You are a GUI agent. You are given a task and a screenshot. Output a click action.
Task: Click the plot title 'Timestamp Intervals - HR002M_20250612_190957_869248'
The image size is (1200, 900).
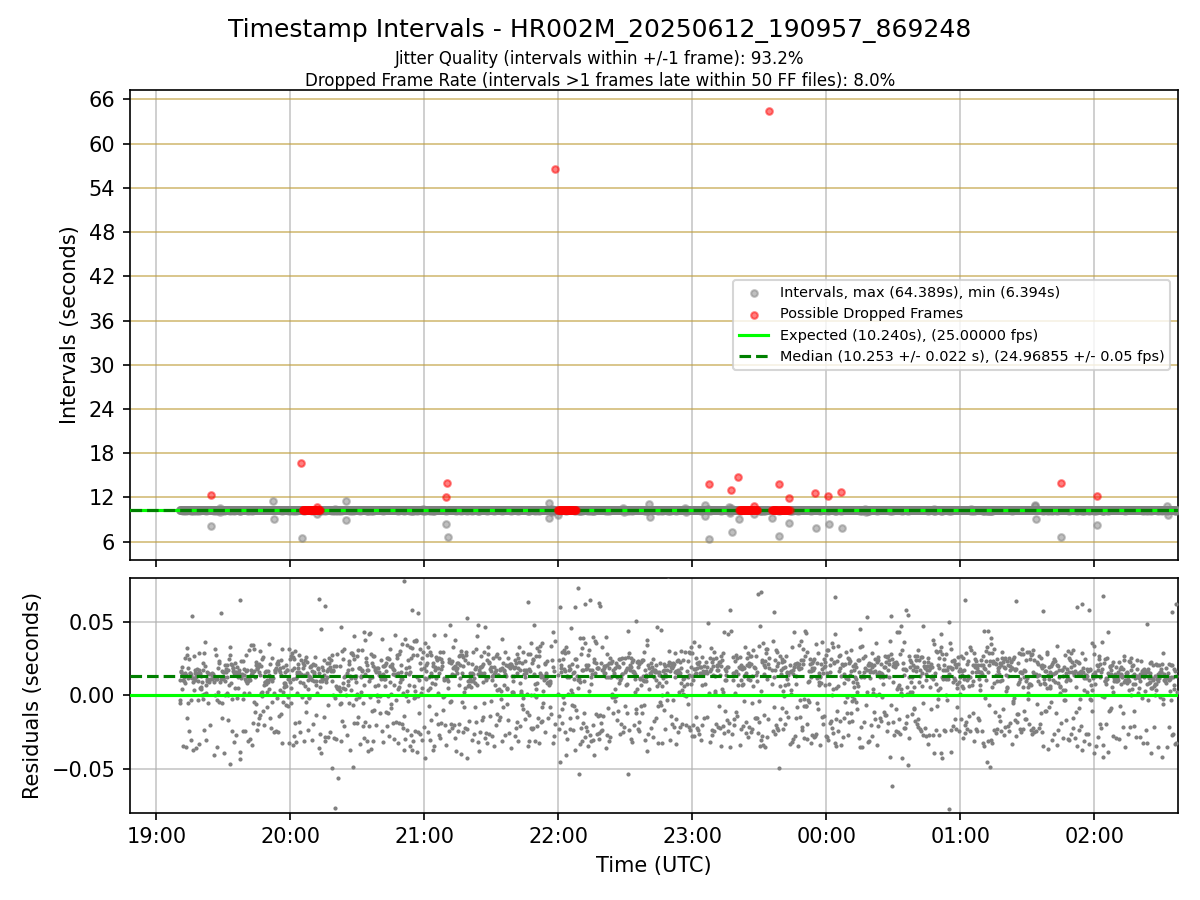coord(599,29)
